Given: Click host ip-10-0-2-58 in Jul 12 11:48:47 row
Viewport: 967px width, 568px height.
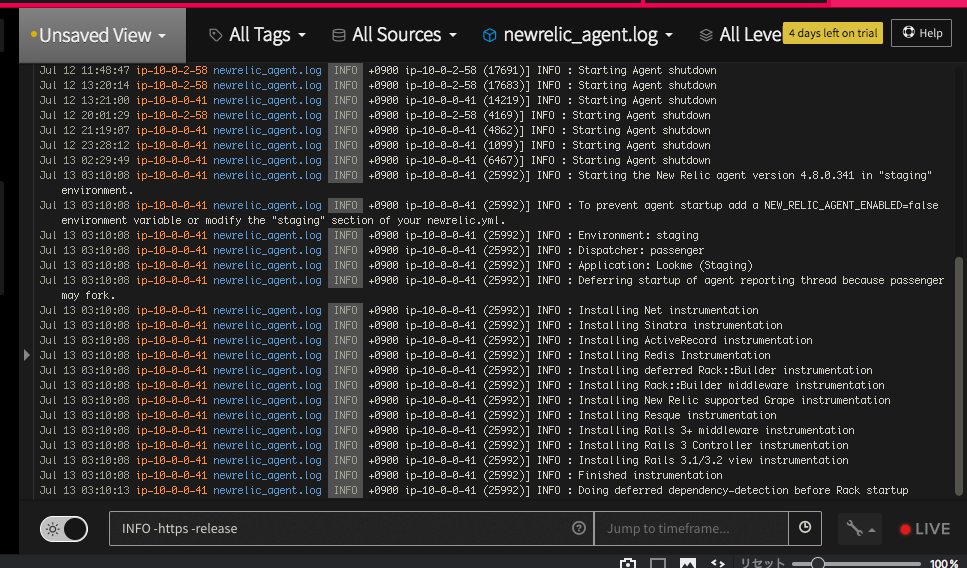Looking at the screenshot, I should pyautogui.click(x=171, y=70).
